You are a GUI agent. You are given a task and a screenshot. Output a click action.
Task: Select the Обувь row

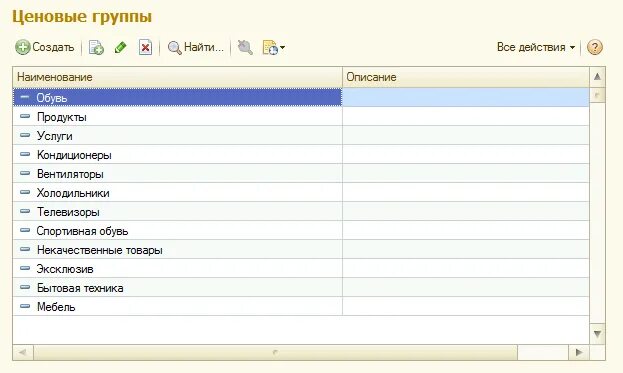(x=301, y=97)
